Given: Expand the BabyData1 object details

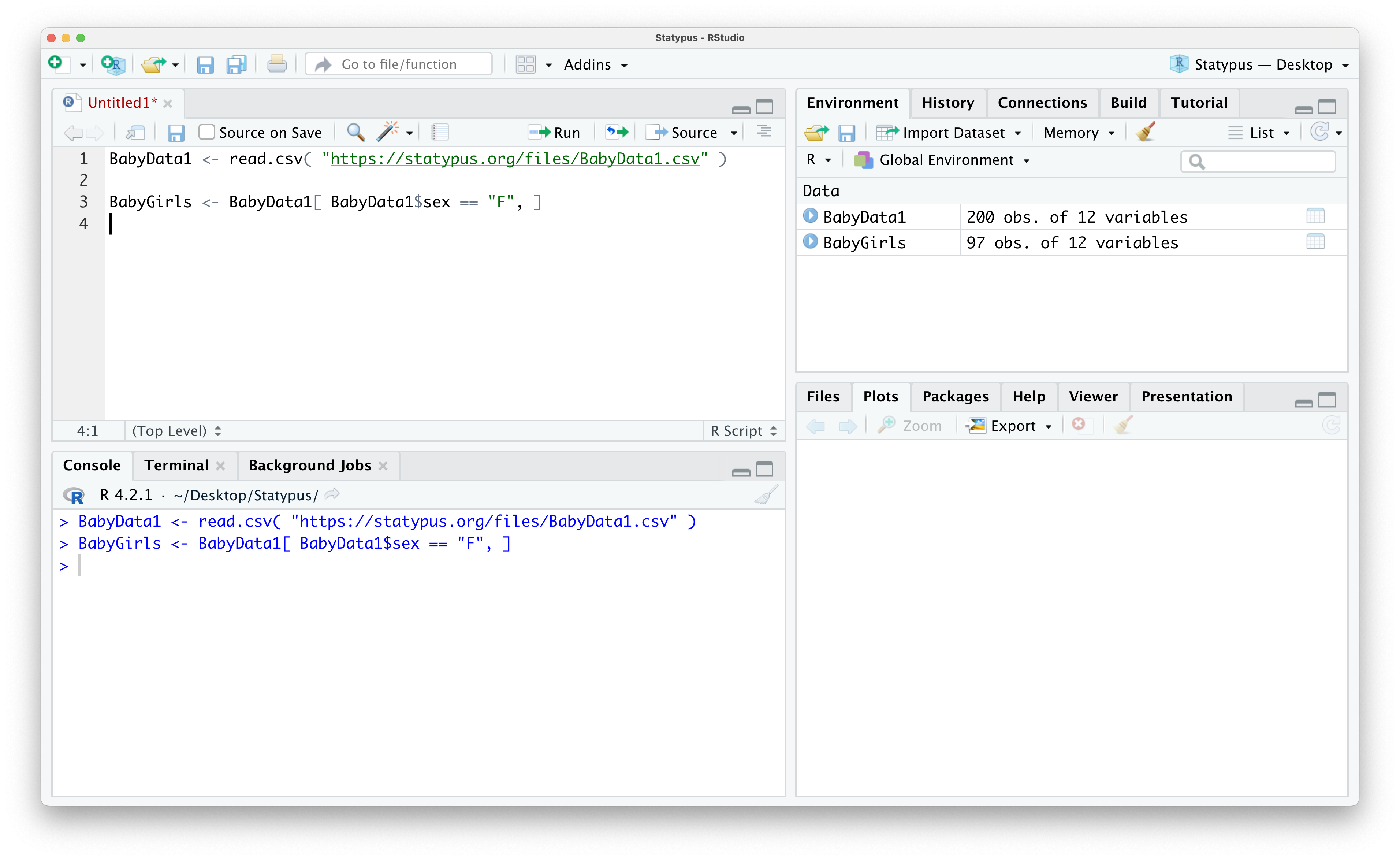Looking at the screenshot, I should coord(810,216).
